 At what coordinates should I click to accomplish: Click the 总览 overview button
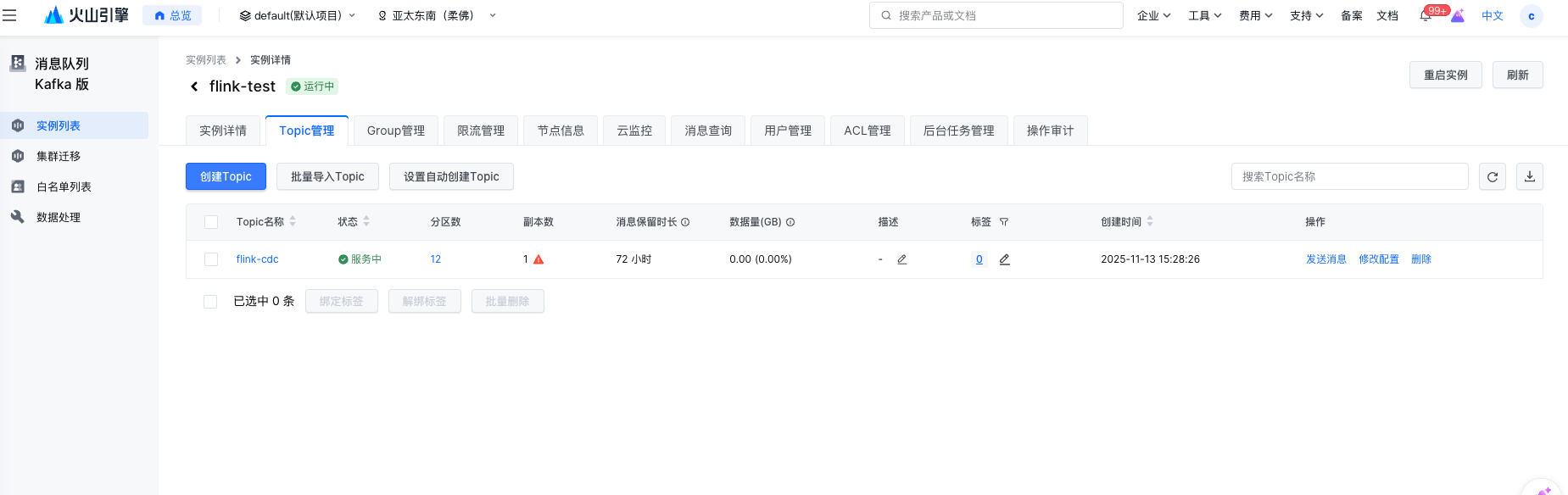pyautogui.click(x=172, y=15)
